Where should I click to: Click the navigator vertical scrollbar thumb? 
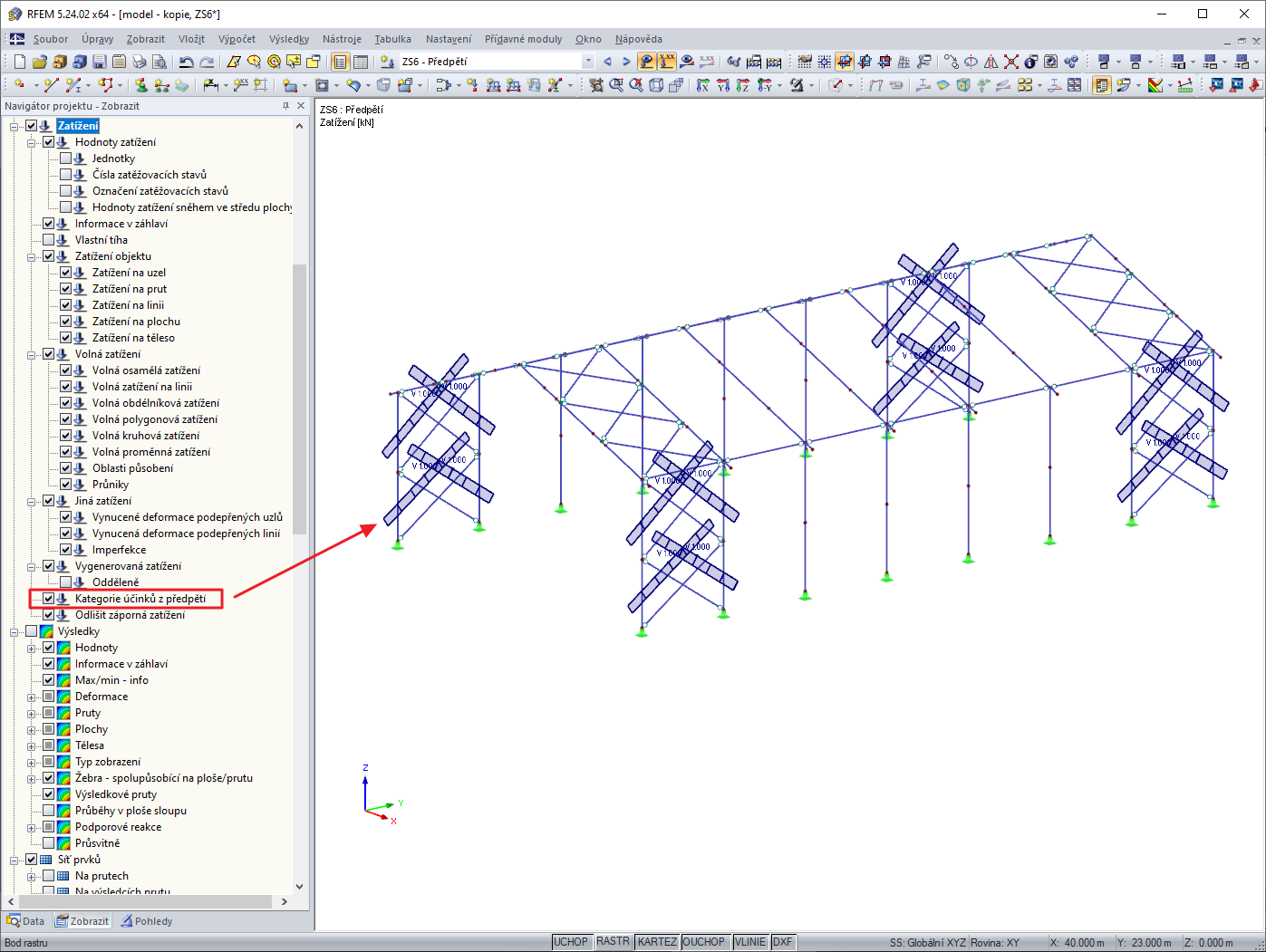click(300, 399)
